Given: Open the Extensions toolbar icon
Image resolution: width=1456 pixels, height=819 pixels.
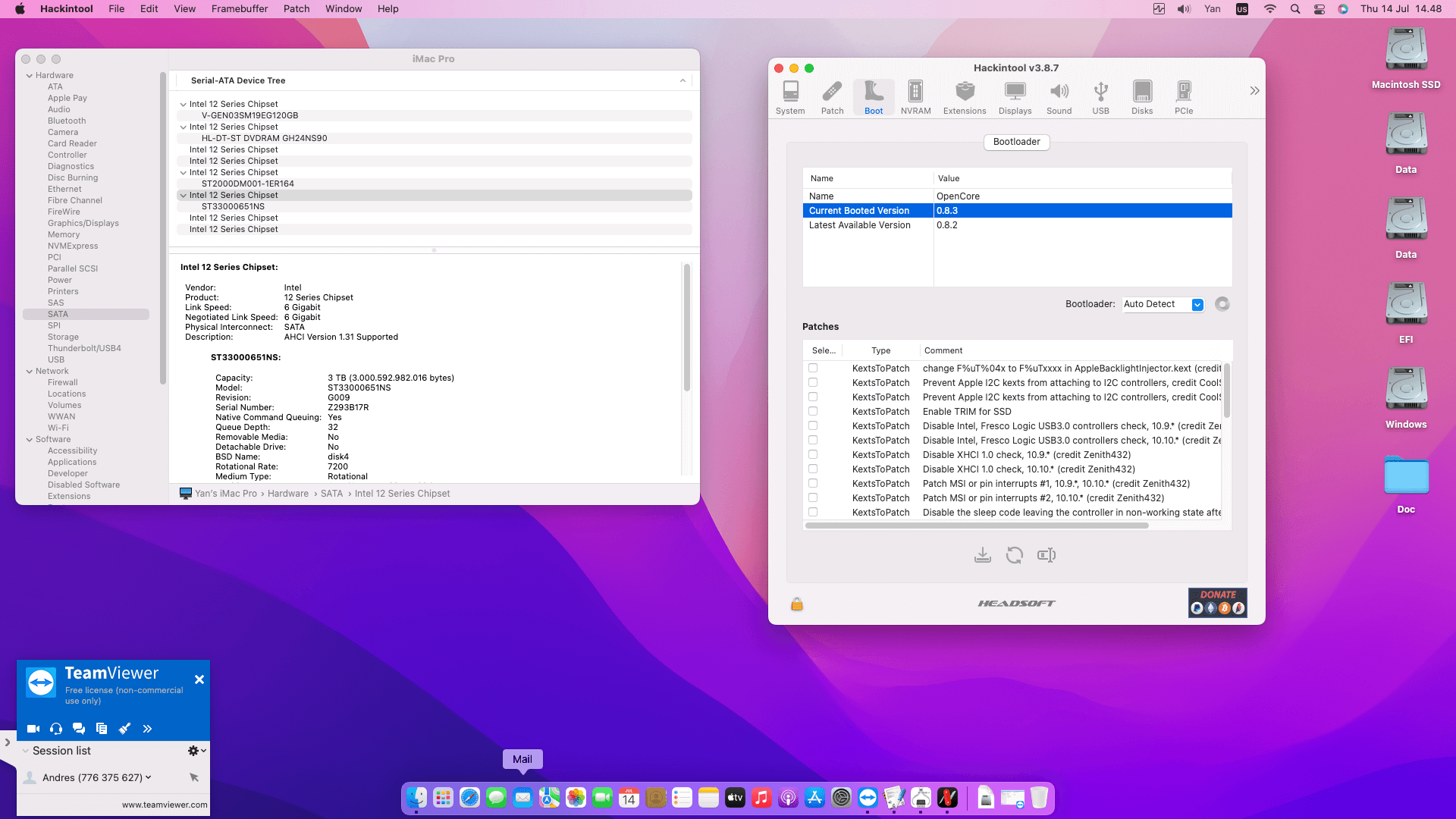Looking at the screenshot, I should tap(965, 97).
